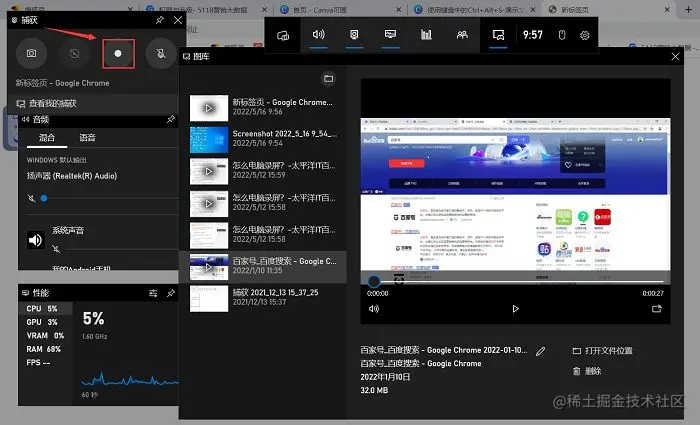
Task: Click the record-last-30-seconds button in Capture
Action: pyautogui.click(x=75, y=54)
